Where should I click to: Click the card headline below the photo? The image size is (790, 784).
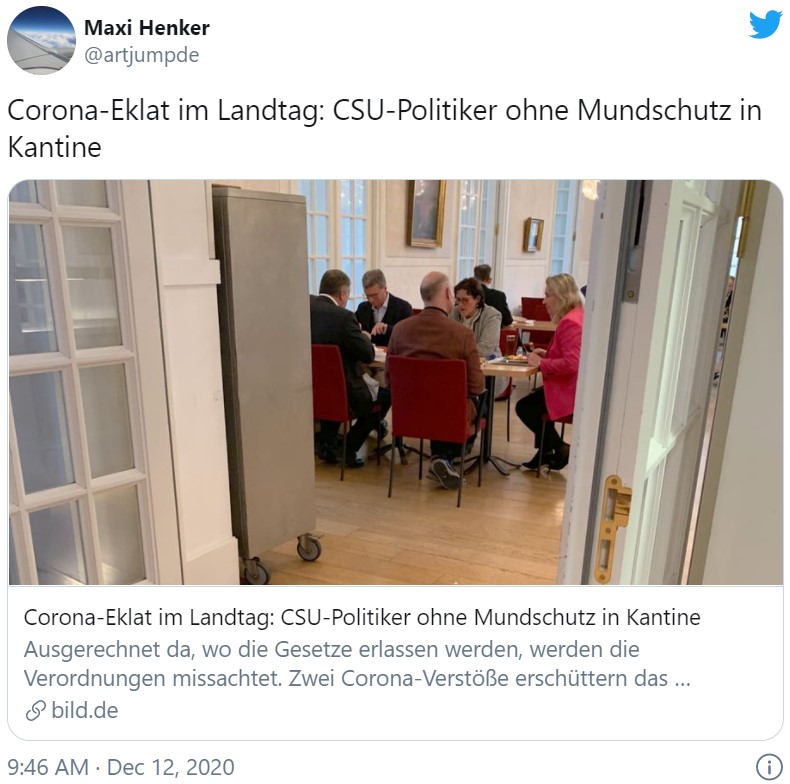tap(362, 617)
